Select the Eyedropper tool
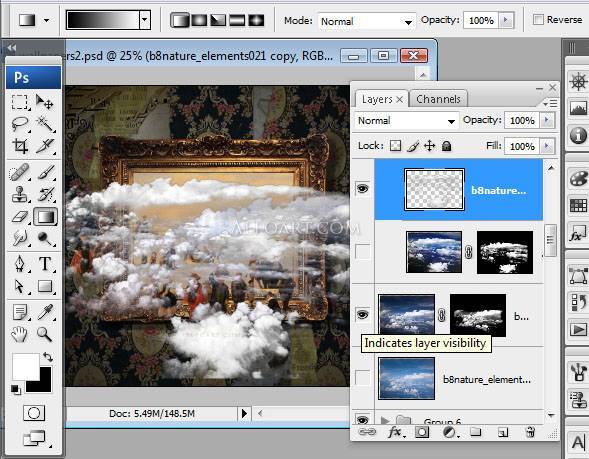Image resolution: width=589 pixels, height=459 pixels. point(45,312)
